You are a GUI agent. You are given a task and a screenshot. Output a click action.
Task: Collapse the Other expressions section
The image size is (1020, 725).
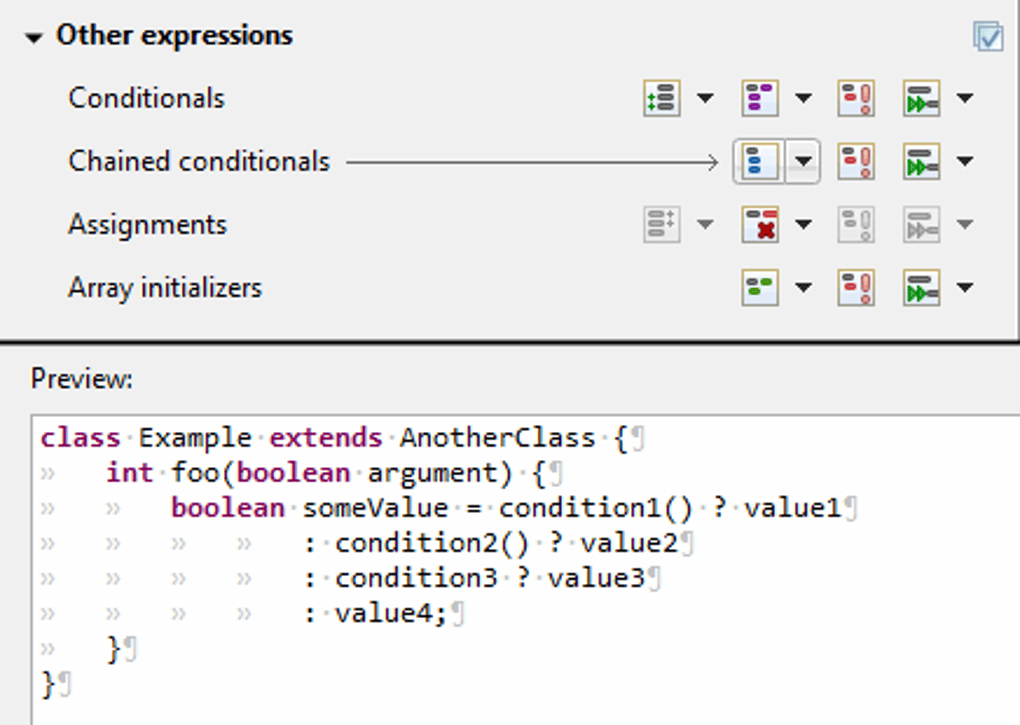[x=35, y=38]
